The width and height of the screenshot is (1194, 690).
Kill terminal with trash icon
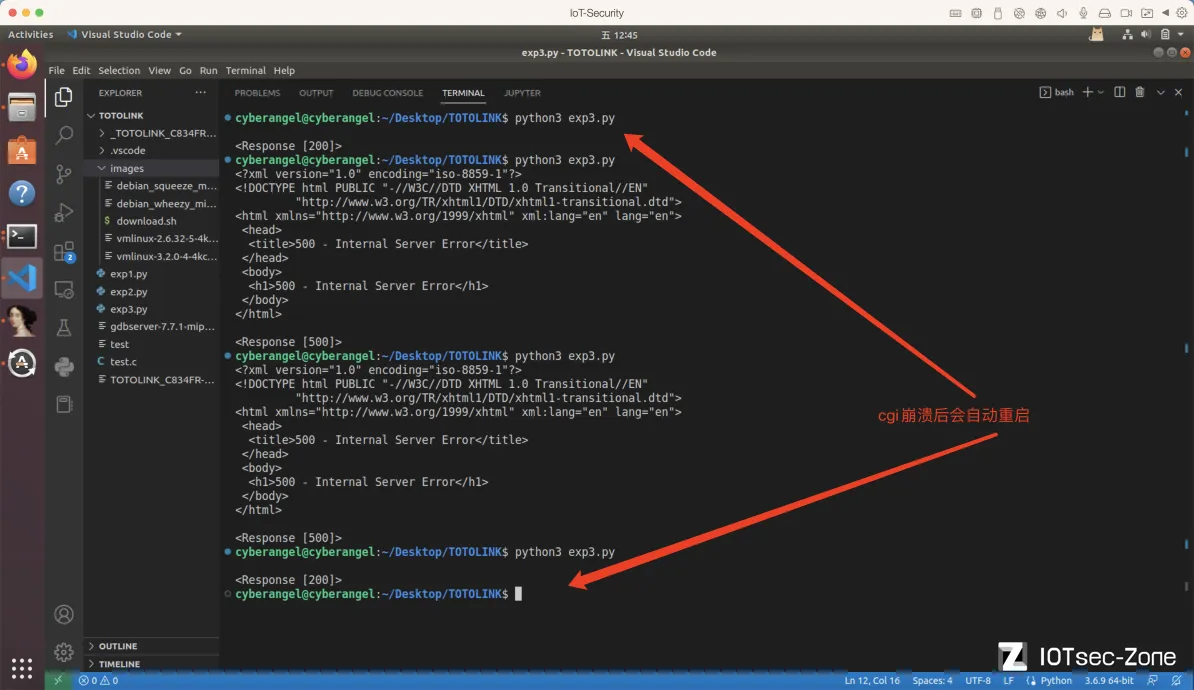click(1140, 92)
